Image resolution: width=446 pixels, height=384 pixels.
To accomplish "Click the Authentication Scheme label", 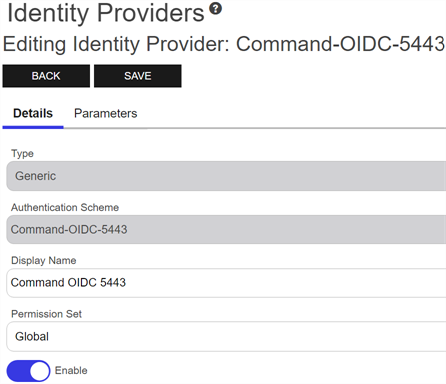I will click(x=65, y=207).
